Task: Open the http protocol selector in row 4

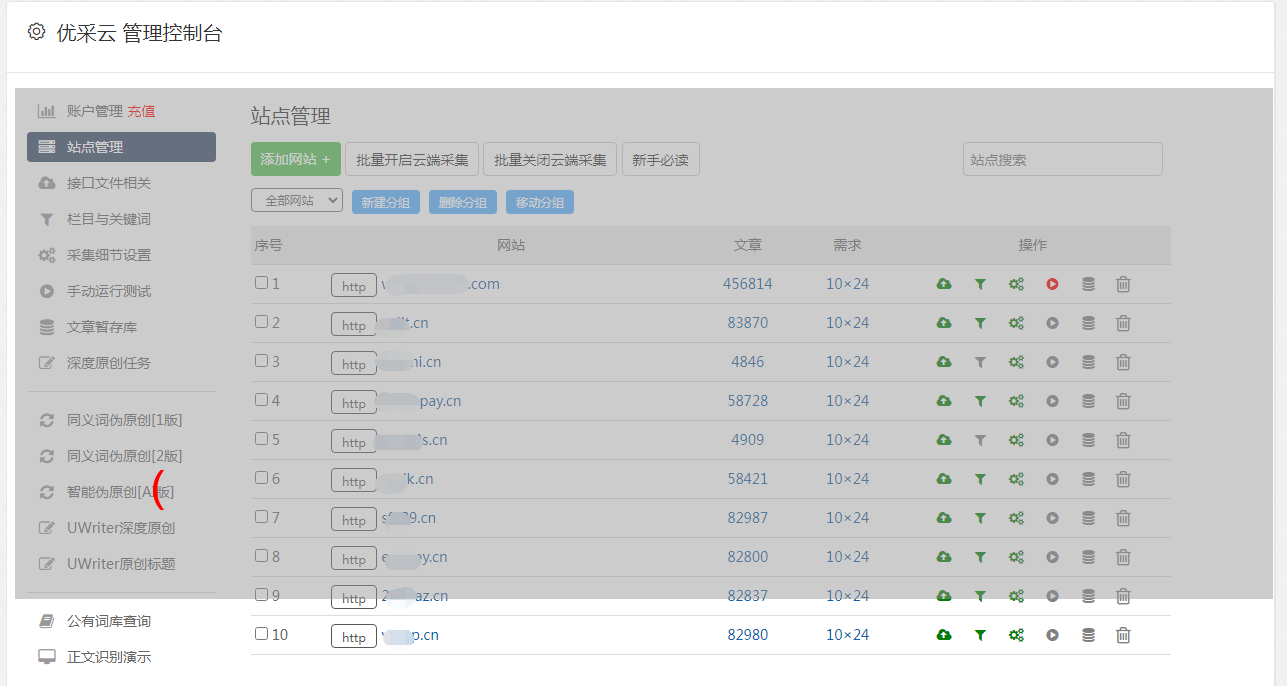Action: click(354, 403)
